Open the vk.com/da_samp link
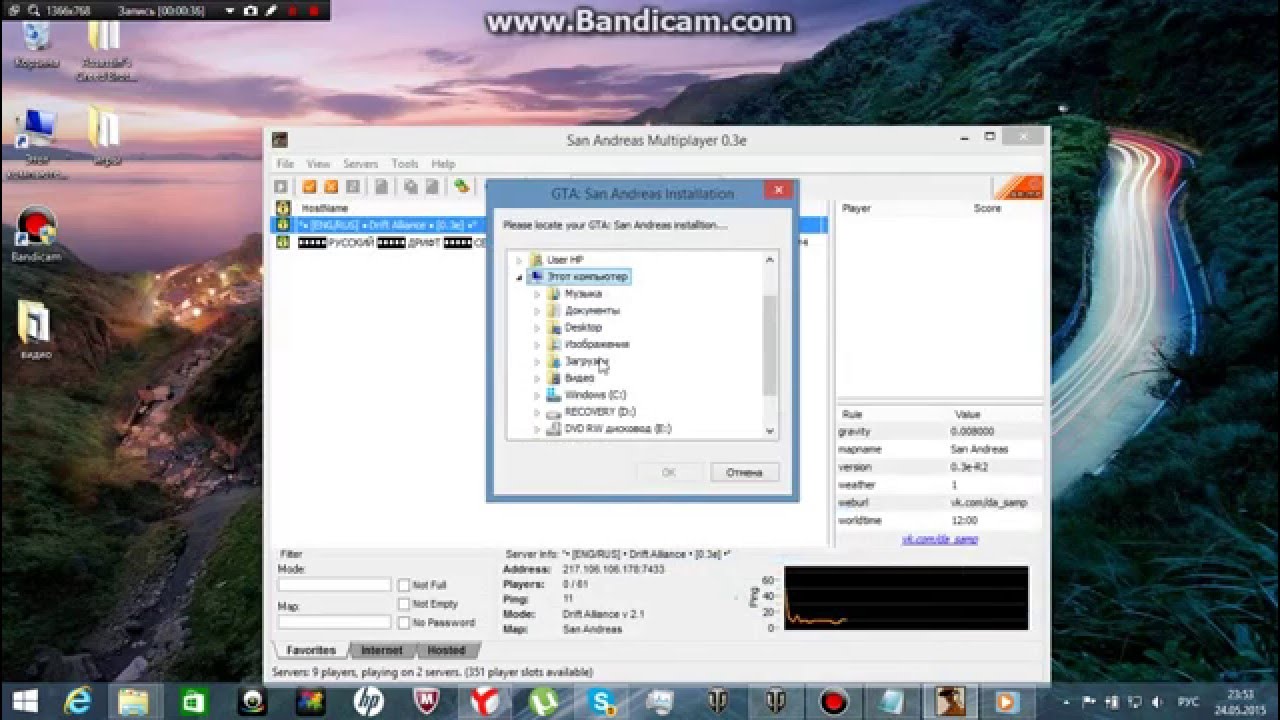The image size is (1280, 720). pyautogui.click(x=940, y=539)
